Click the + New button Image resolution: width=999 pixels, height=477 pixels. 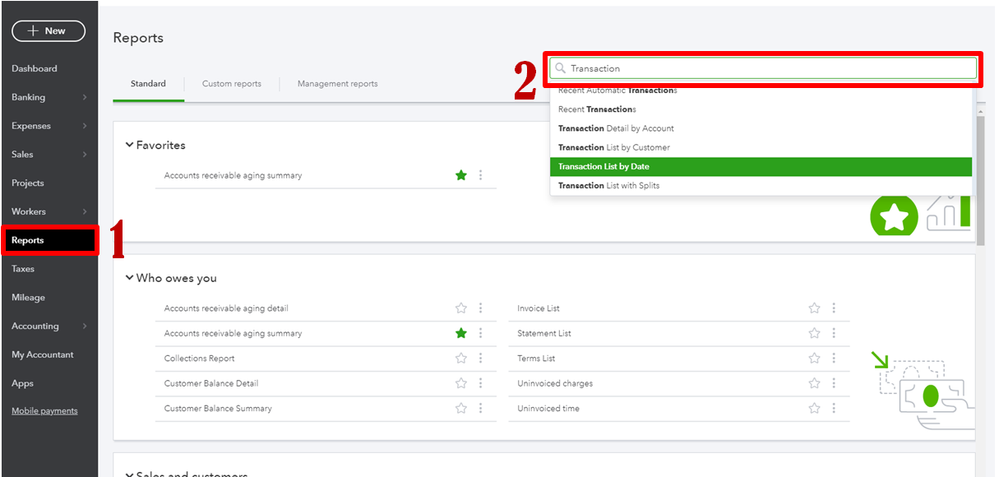48,31
